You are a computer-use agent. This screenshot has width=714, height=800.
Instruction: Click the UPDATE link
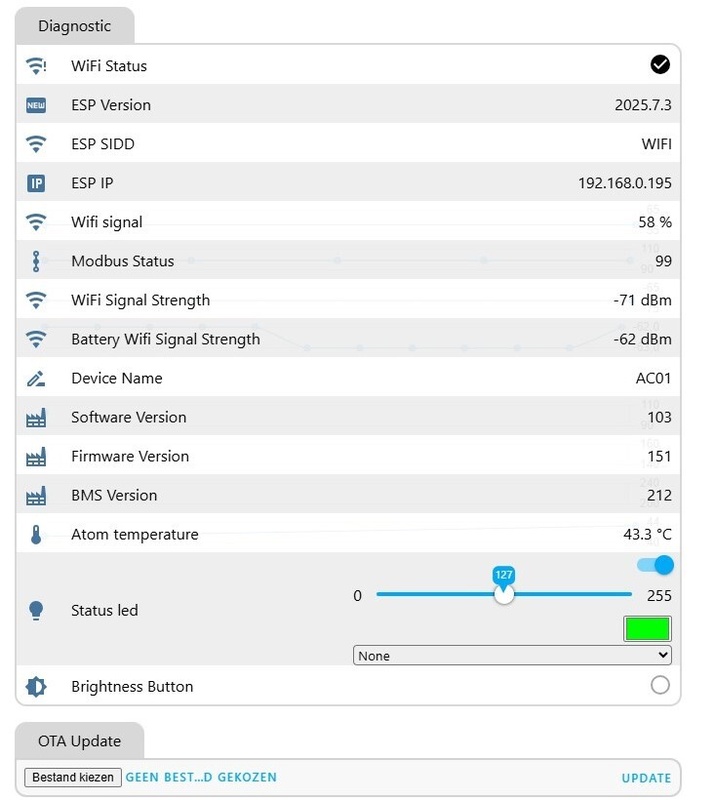[646, 778]
